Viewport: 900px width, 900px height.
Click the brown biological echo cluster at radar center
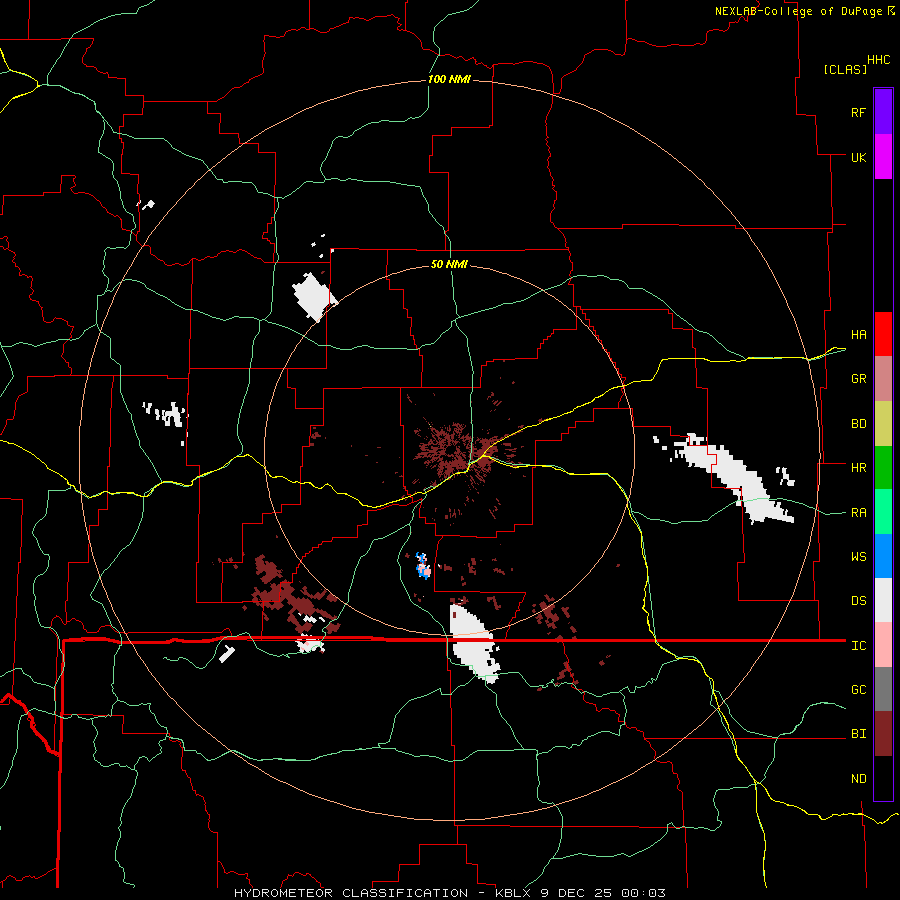coord(453,451)
